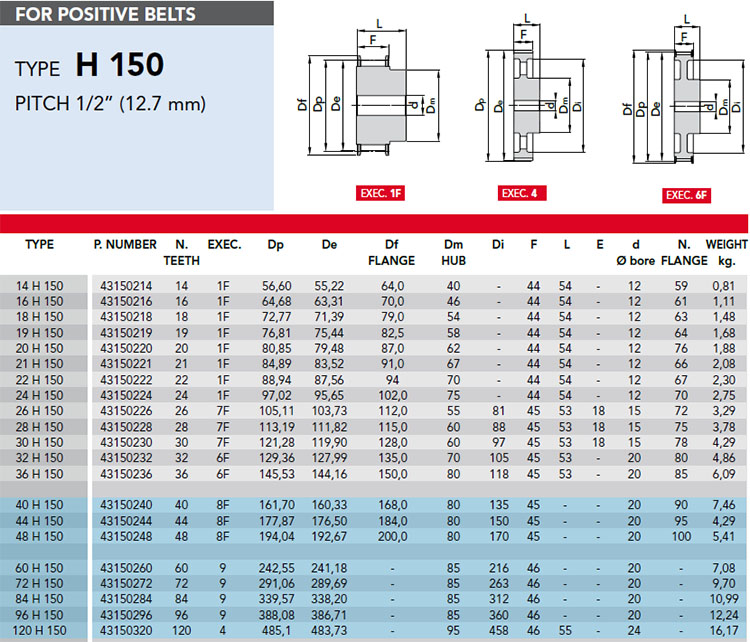Click the WEIGHT kg. column header

[x=727, y=253]
